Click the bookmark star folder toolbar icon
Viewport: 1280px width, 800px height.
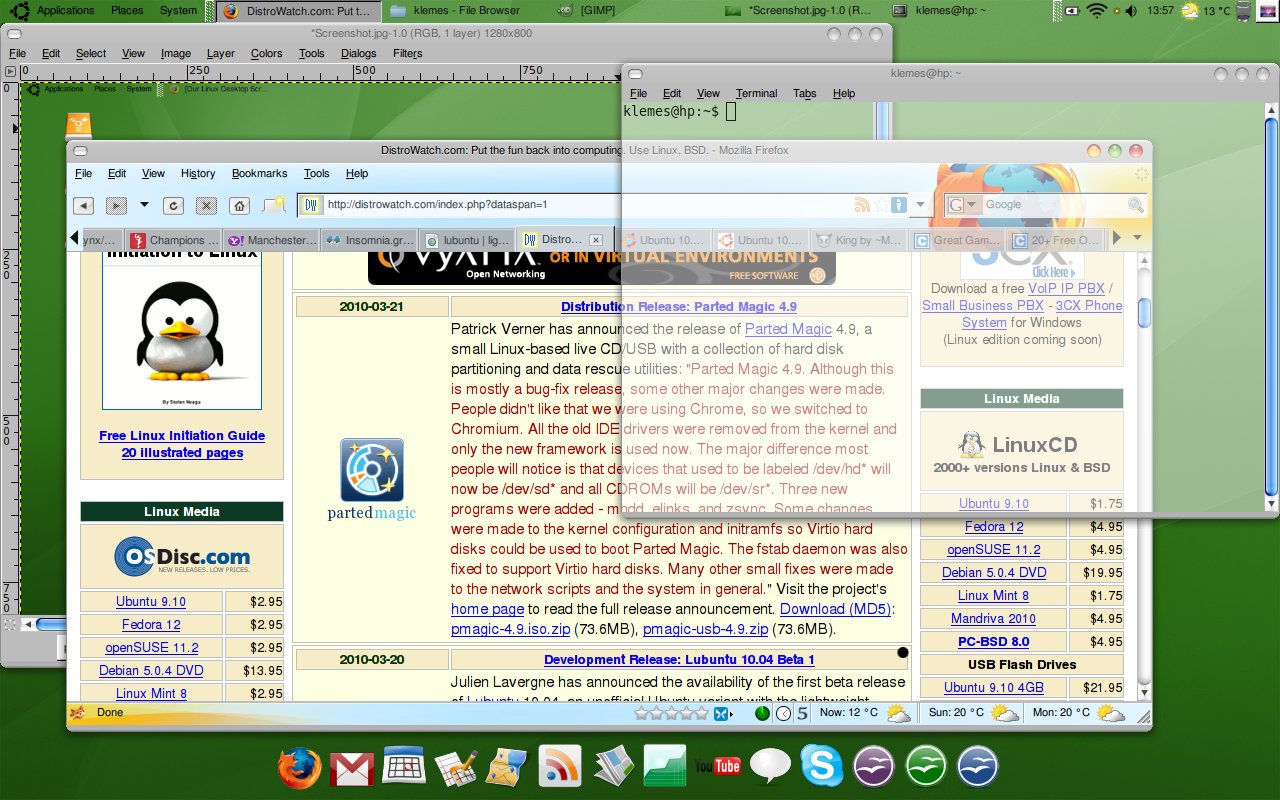point(274,205)
